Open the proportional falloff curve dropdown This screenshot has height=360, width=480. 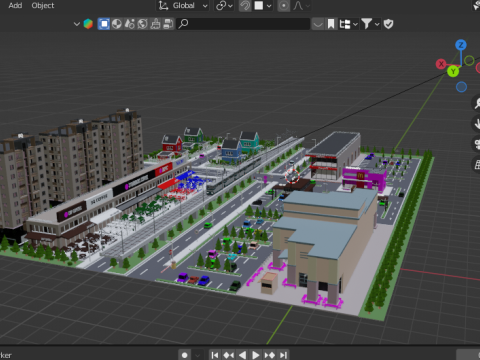coord(301,5)
